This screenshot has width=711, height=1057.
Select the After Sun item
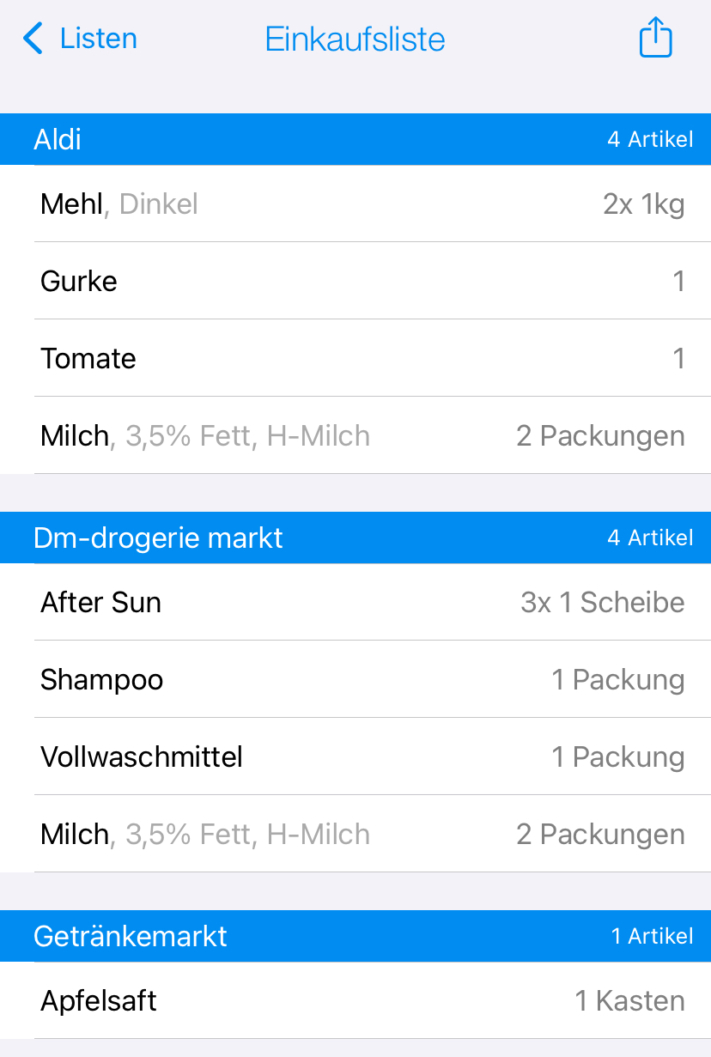point(355,602)
